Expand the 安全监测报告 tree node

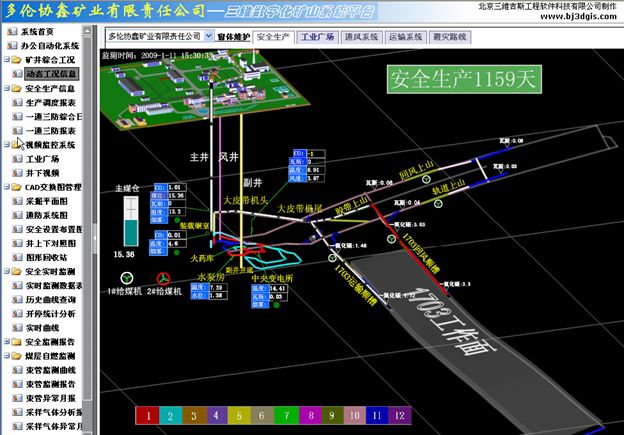click(7, 341)
